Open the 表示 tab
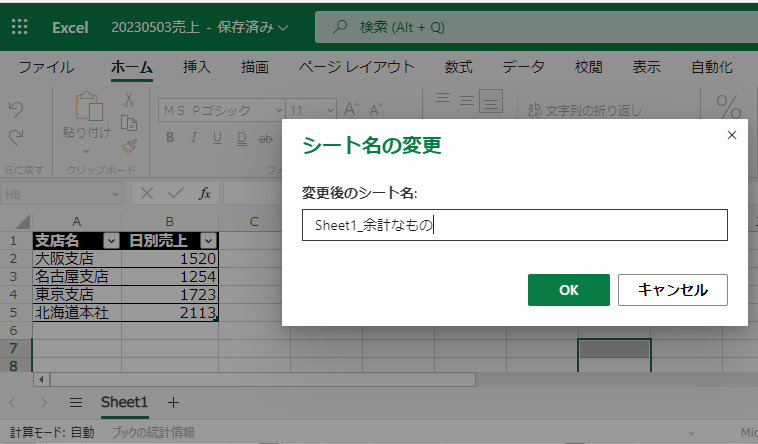 coord(646,67)
